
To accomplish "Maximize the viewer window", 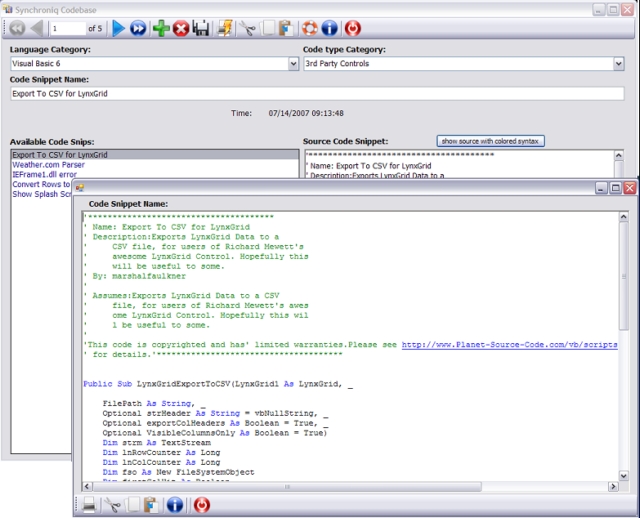I will point(616,188).
